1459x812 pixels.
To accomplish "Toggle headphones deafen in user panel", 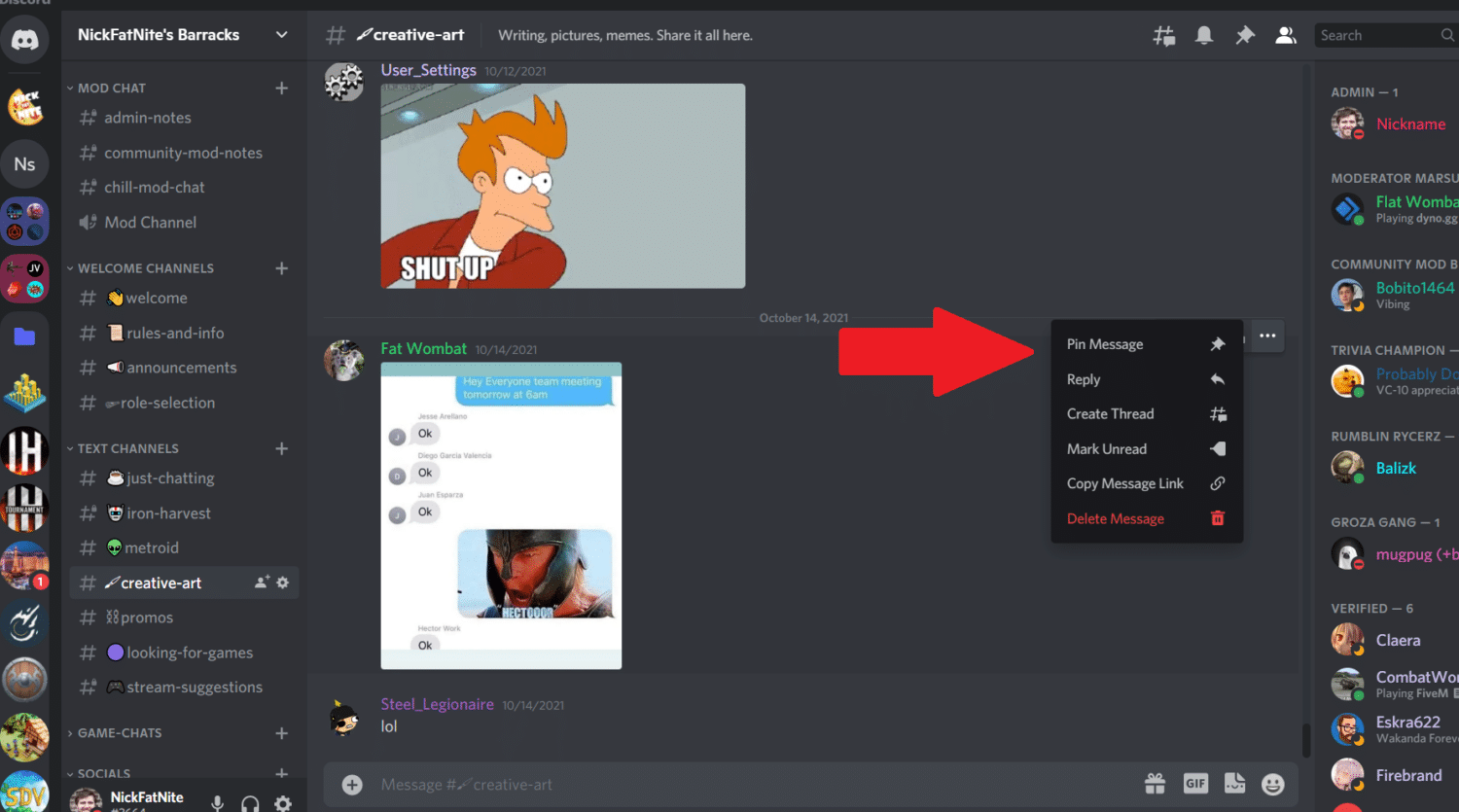I will (x=250, y=803).
